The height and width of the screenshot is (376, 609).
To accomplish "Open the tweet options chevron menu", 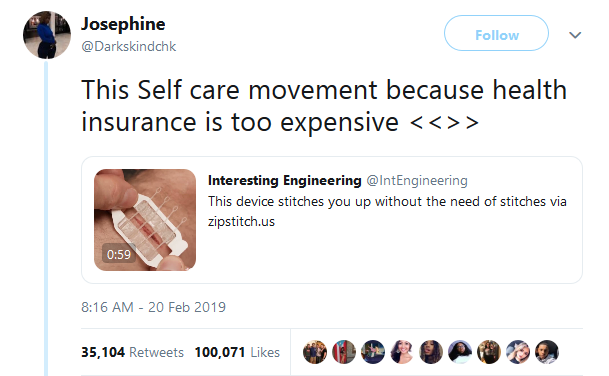I will pyautogui.click(x=575, y=35).
